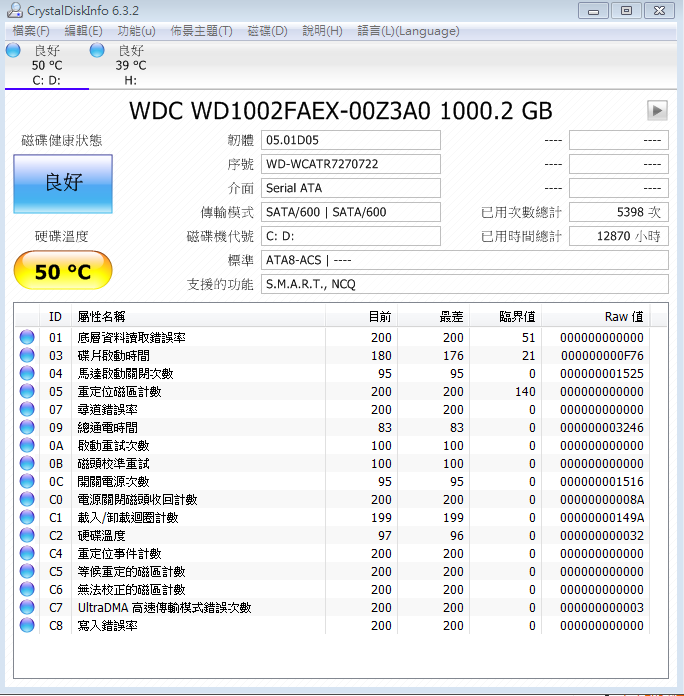Open the 說明(H) menu
This screenshot has height=696, width=684.
pyautogui.click(x=322, y=31)
